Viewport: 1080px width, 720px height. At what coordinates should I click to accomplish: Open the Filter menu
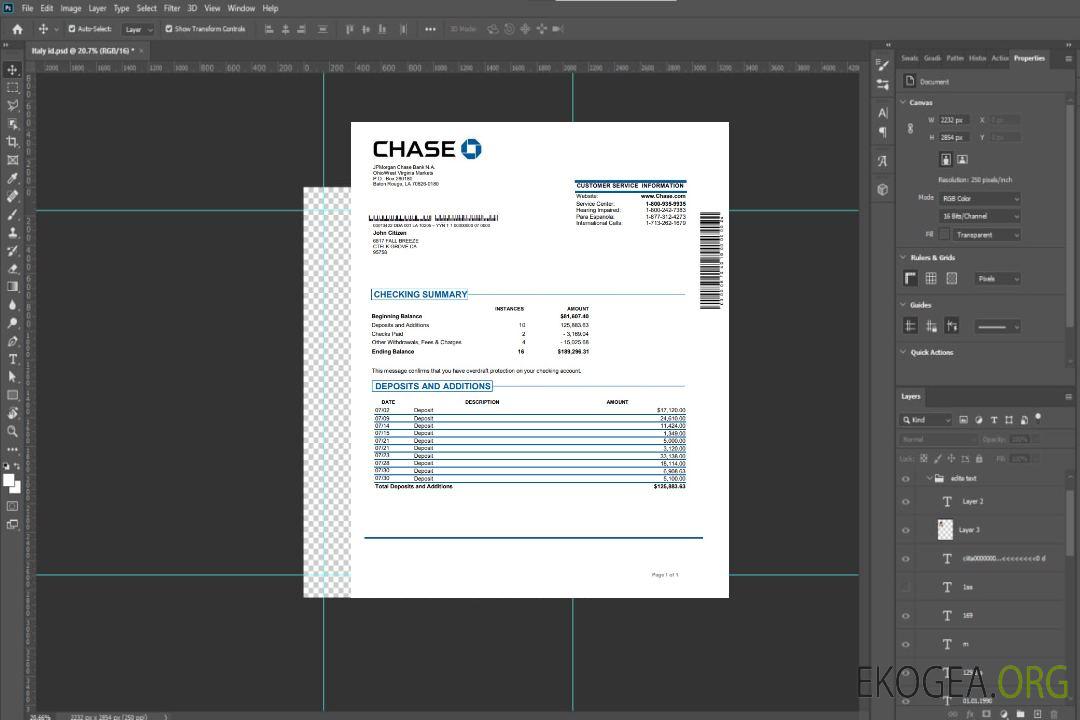[172, 8]
